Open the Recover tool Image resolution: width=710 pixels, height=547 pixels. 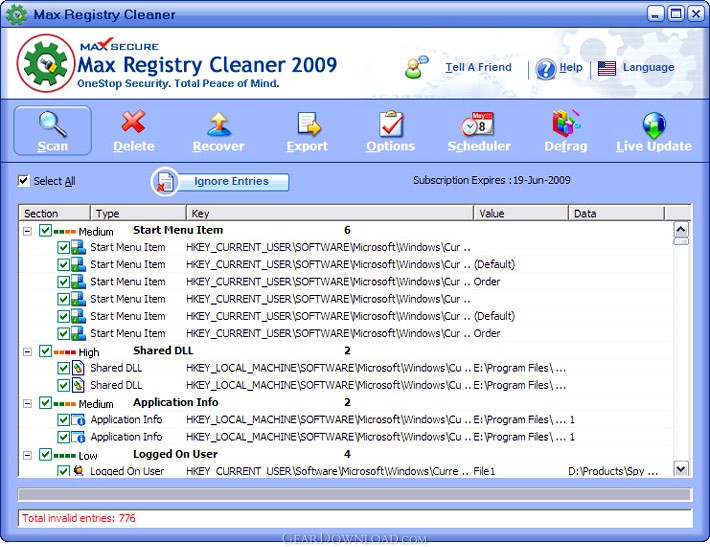pos(218,131)
